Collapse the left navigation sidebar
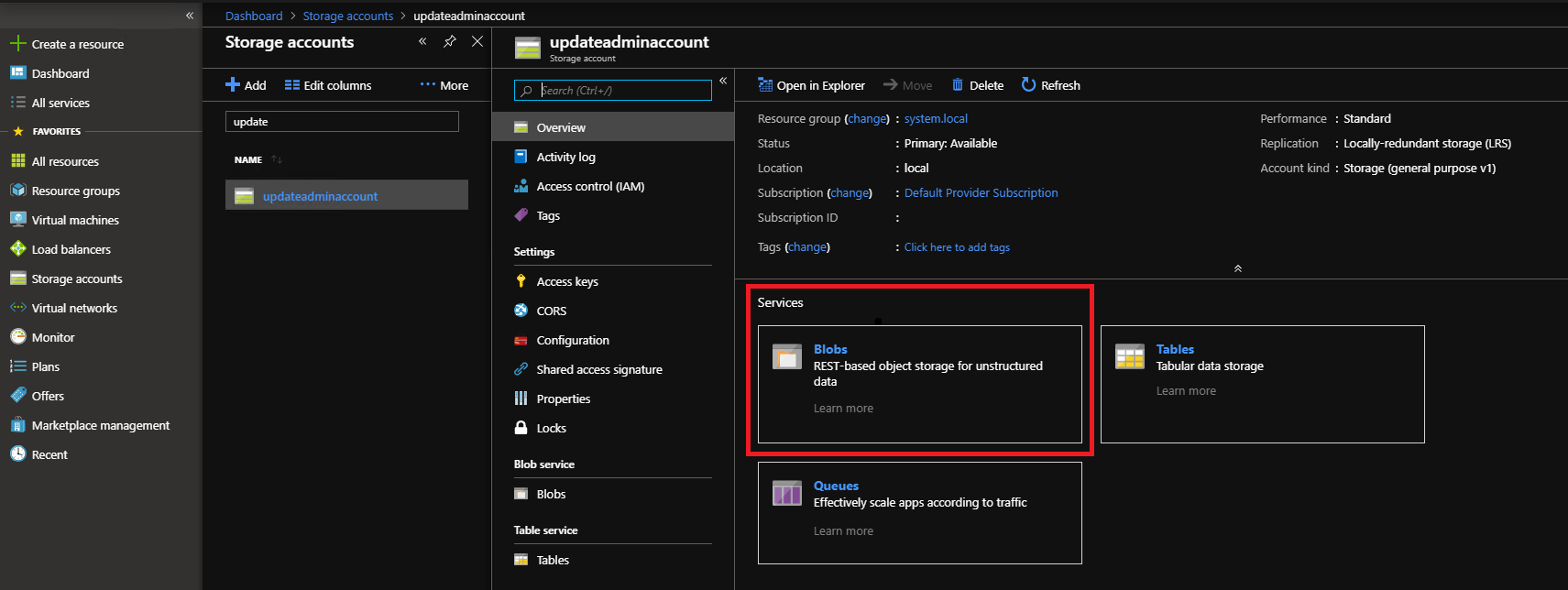The image size is (1568, 590). click(190, 16)
